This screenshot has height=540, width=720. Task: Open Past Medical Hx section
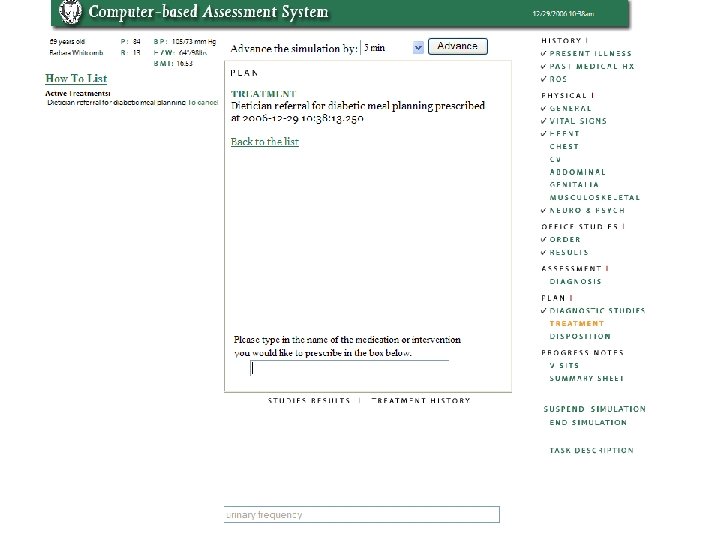click(x=591, y=66)
